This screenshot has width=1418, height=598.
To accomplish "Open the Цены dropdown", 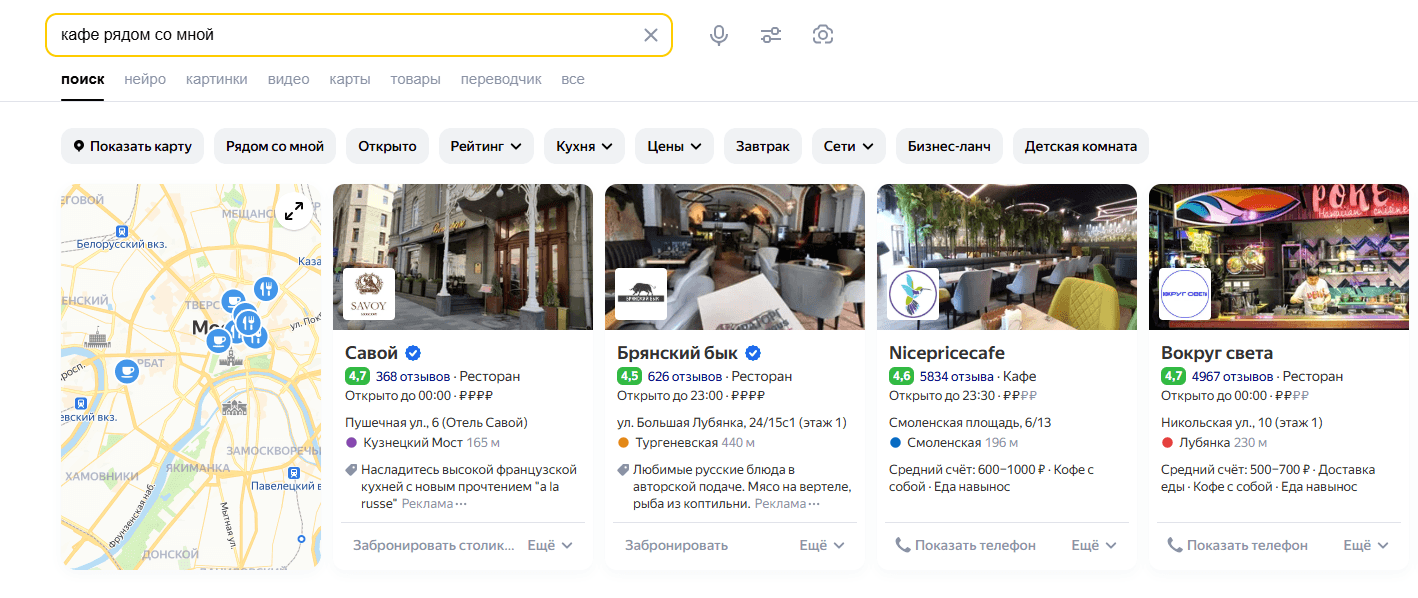I will click(674, 146).
